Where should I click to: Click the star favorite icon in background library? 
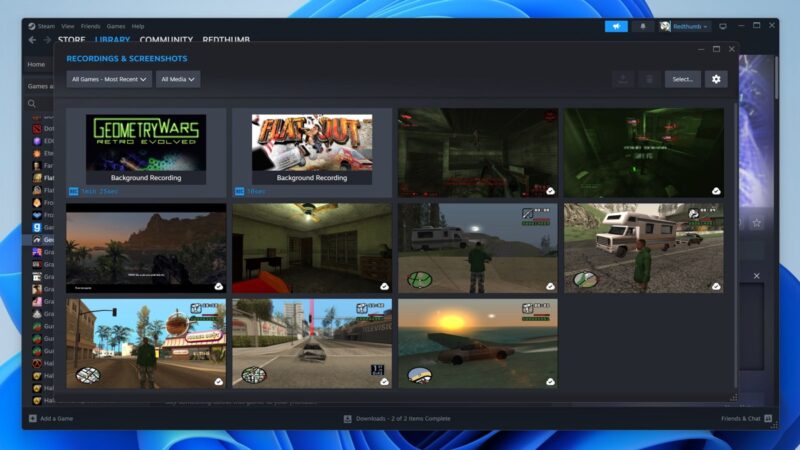757,222
